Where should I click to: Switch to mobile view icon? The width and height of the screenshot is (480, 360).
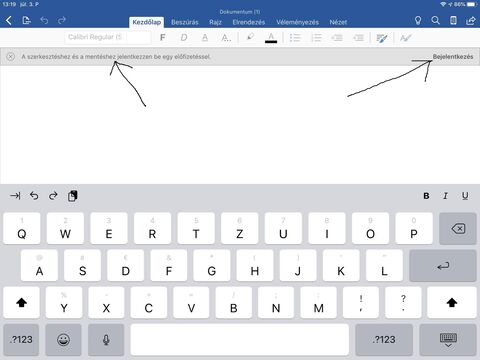tap(453, 21)
